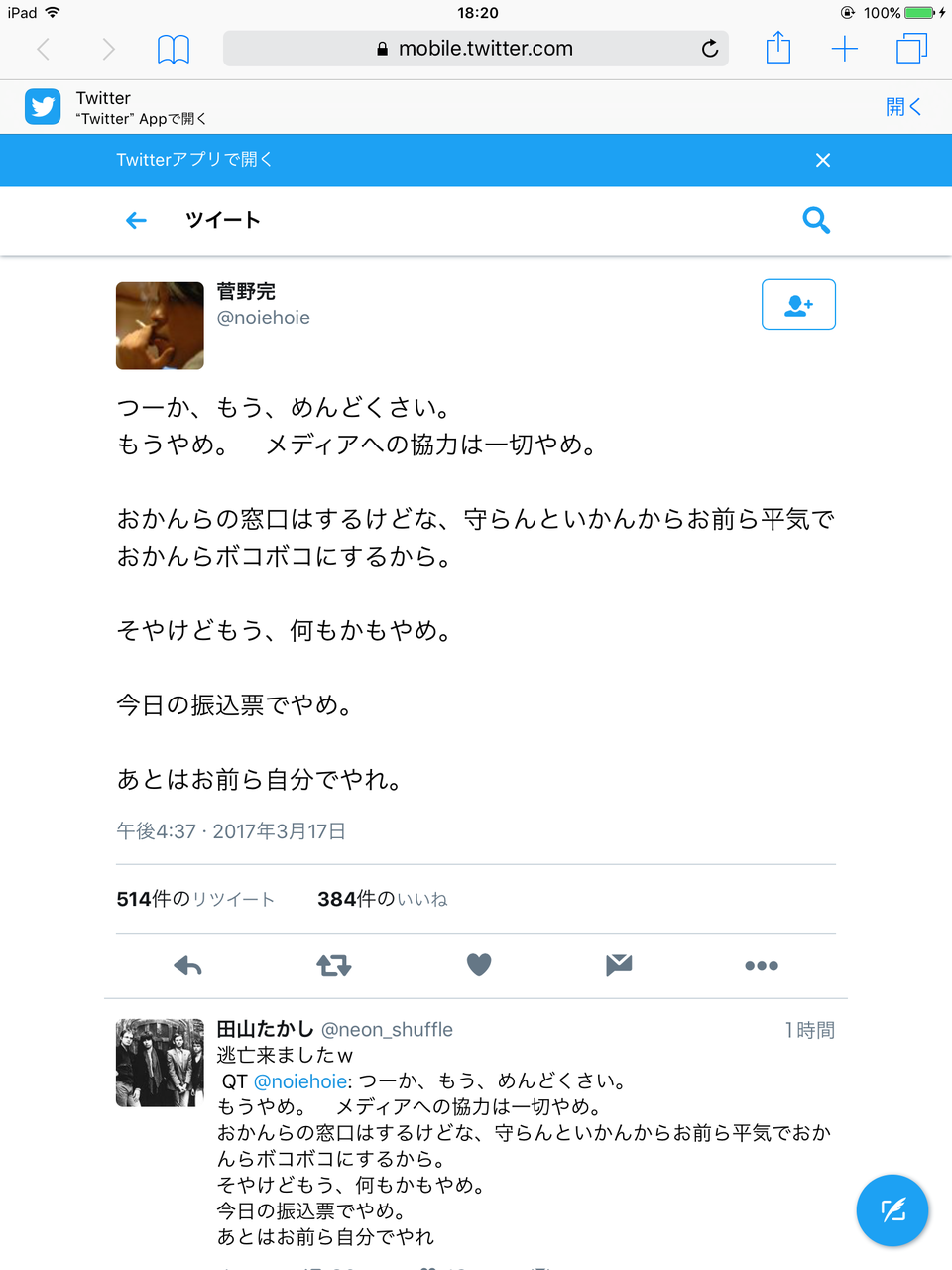
Task: Show all open tabs in Safari
Action: 911,49
